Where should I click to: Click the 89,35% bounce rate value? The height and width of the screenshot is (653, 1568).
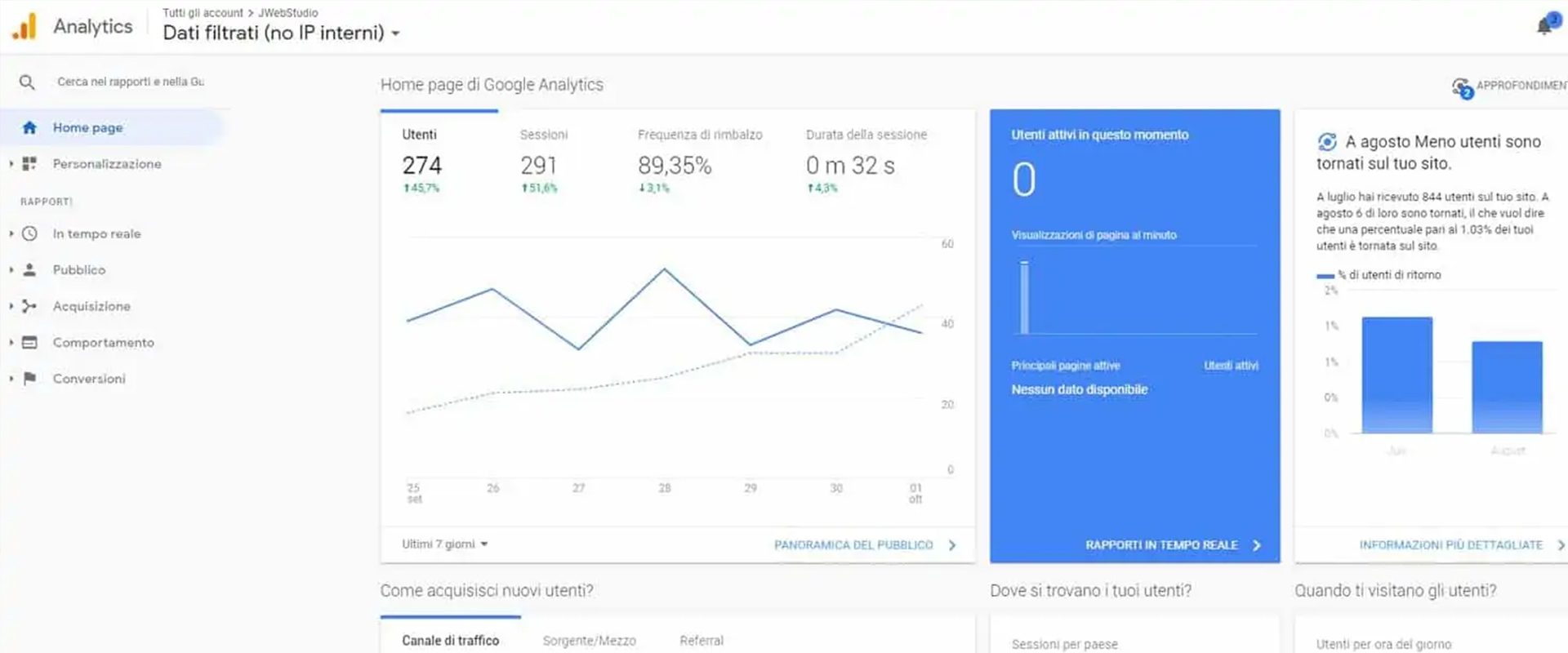click(675, 166)
